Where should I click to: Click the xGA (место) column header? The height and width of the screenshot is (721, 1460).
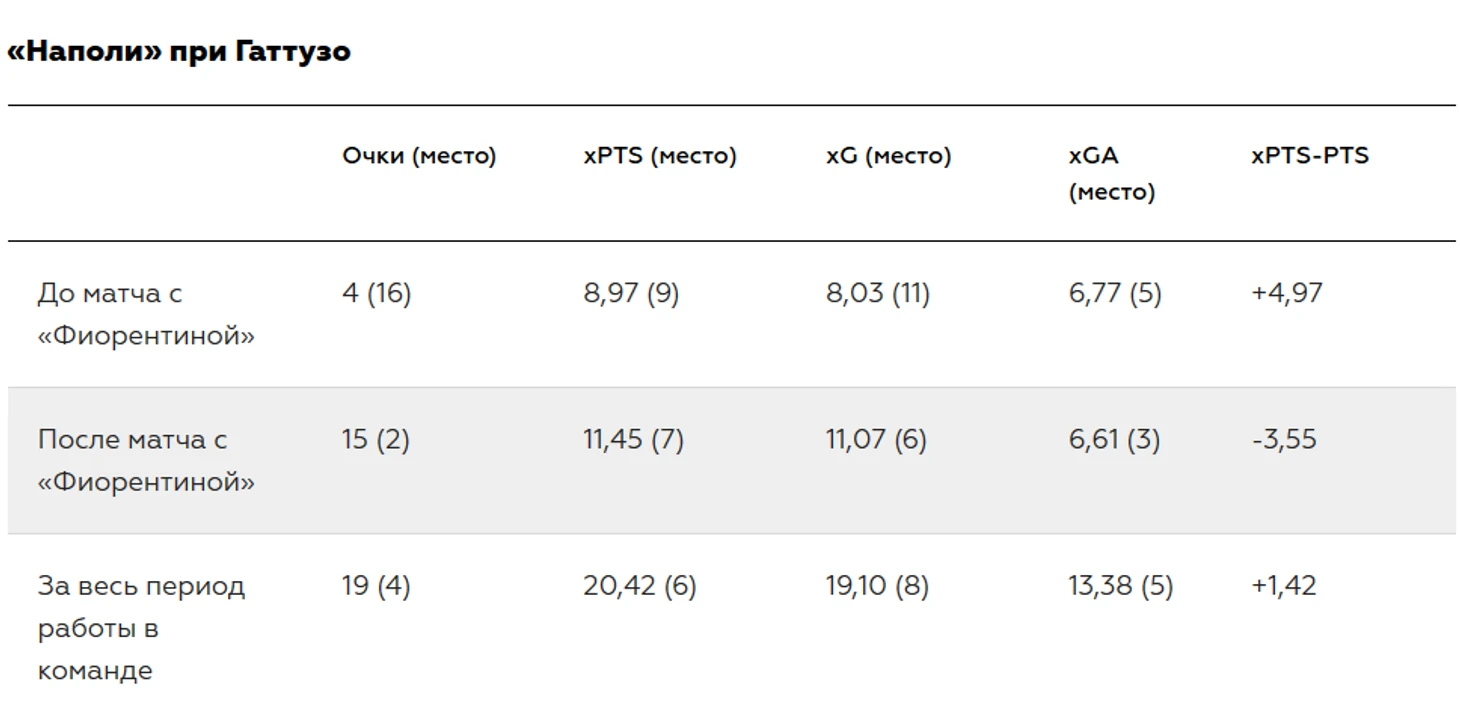coord(1112,173)
